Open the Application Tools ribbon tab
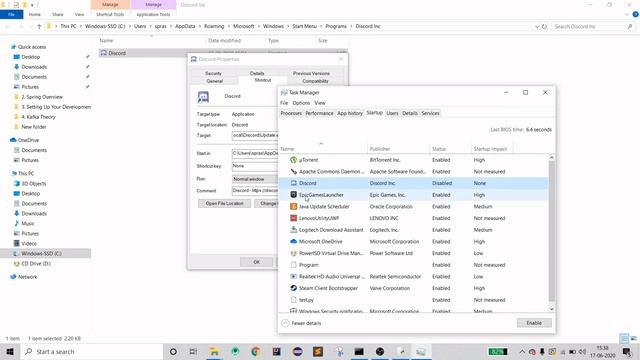Viewport: 640px width, 360px height. click(153, 14)
